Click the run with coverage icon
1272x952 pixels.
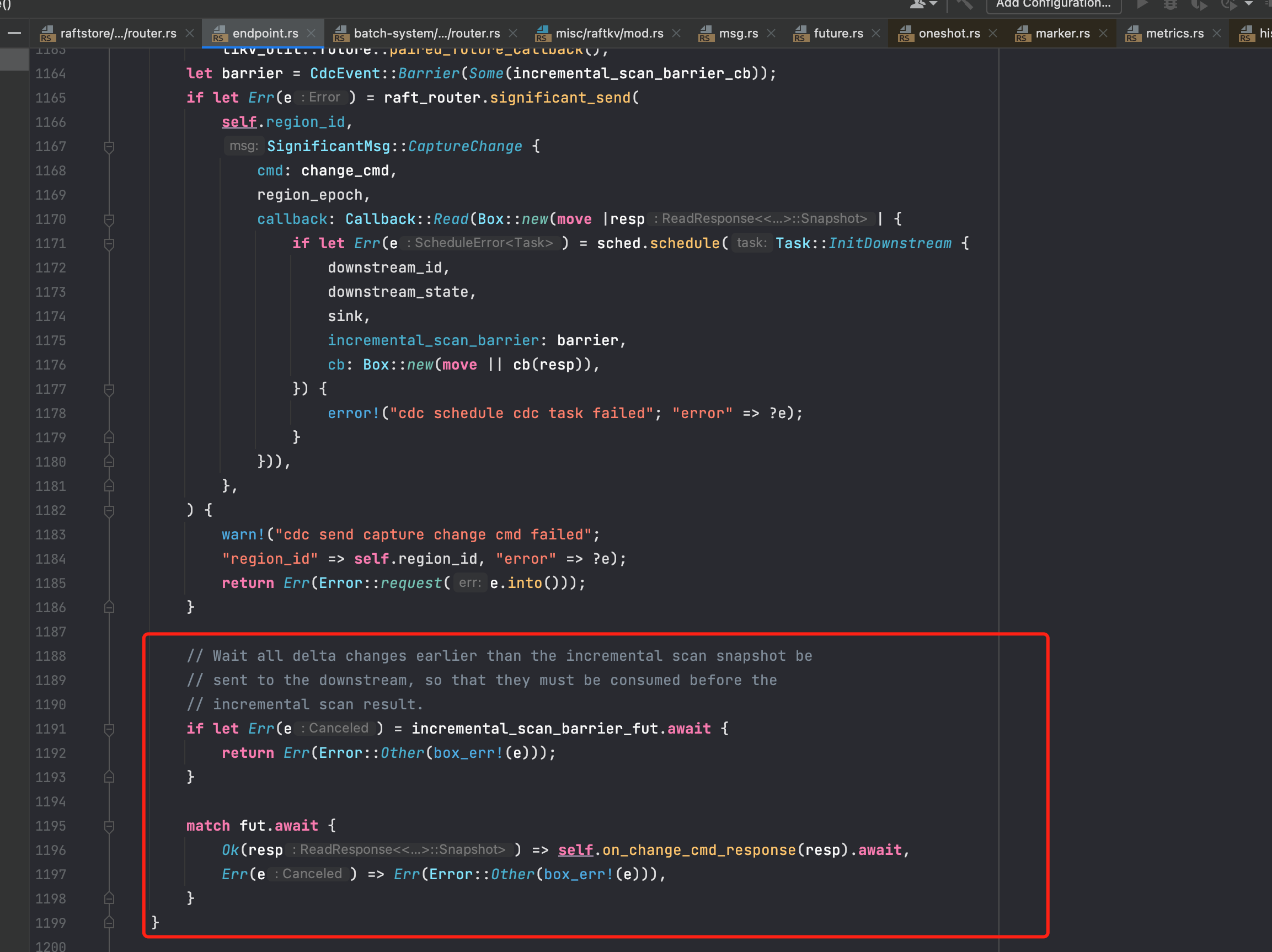tap(1200, 4)
